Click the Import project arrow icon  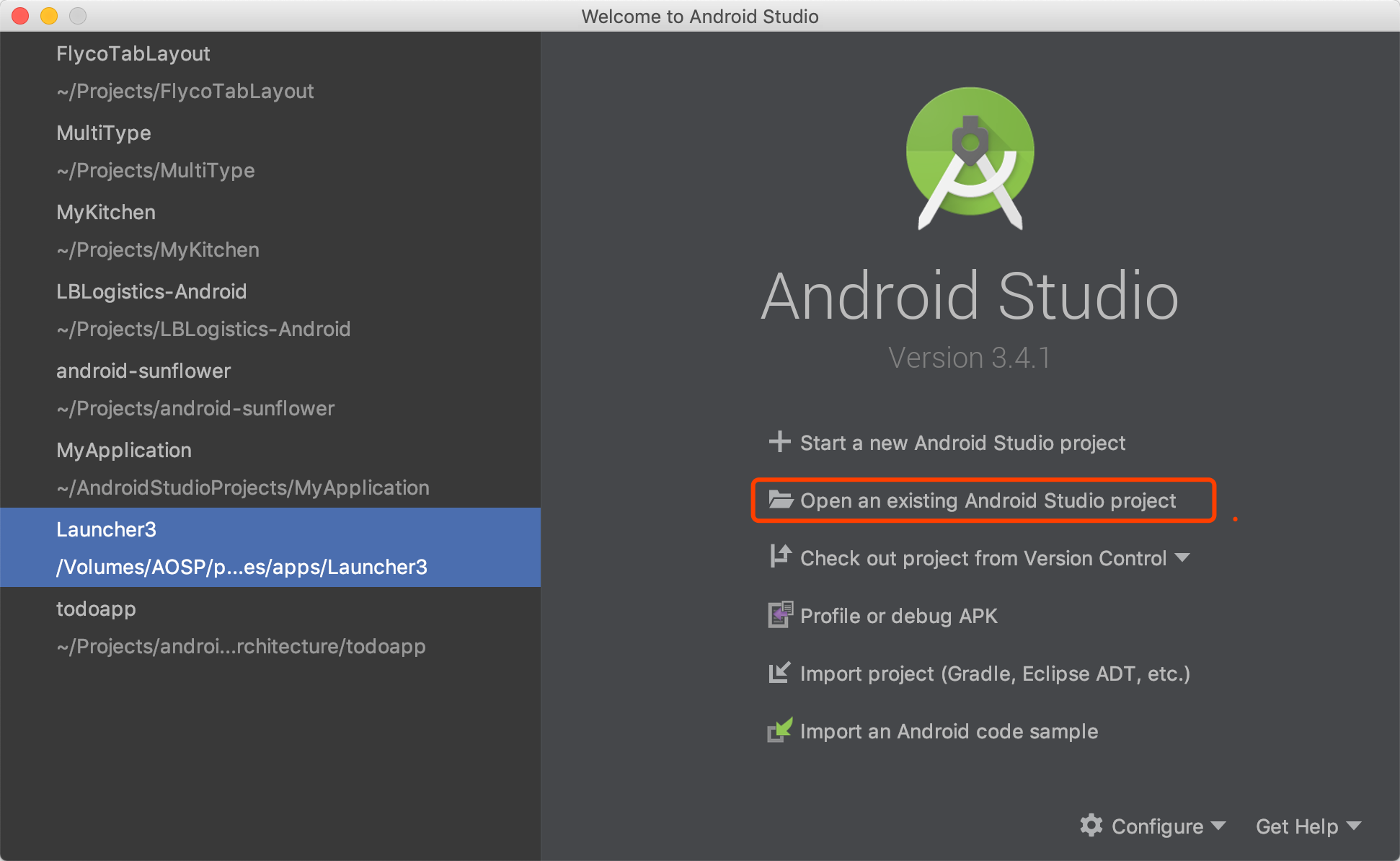[x=779, y=672]
